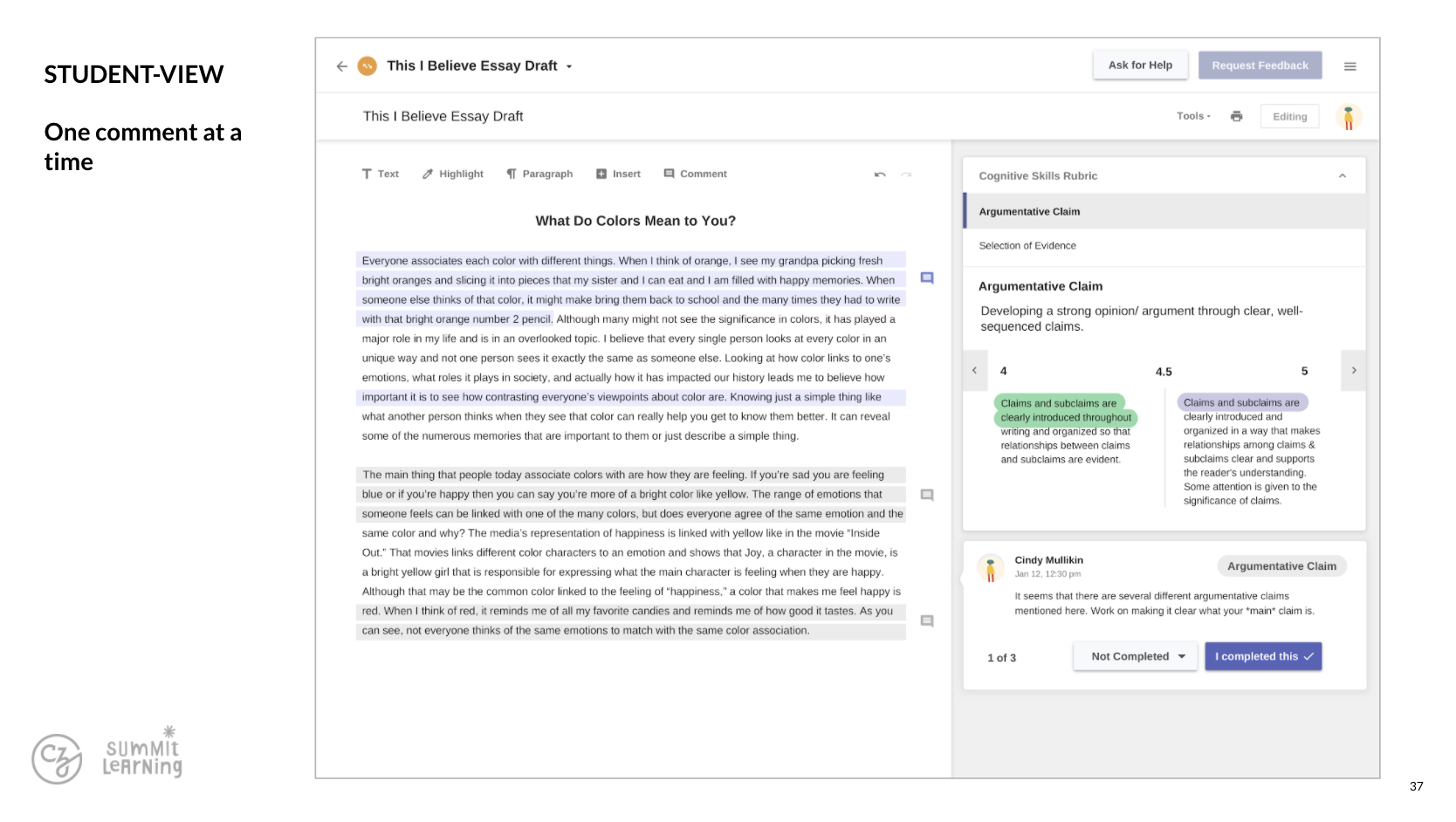The height and width of the screenshot is (822, 1456).
Task: Click the Insert tool
Action: click(618, 175)
